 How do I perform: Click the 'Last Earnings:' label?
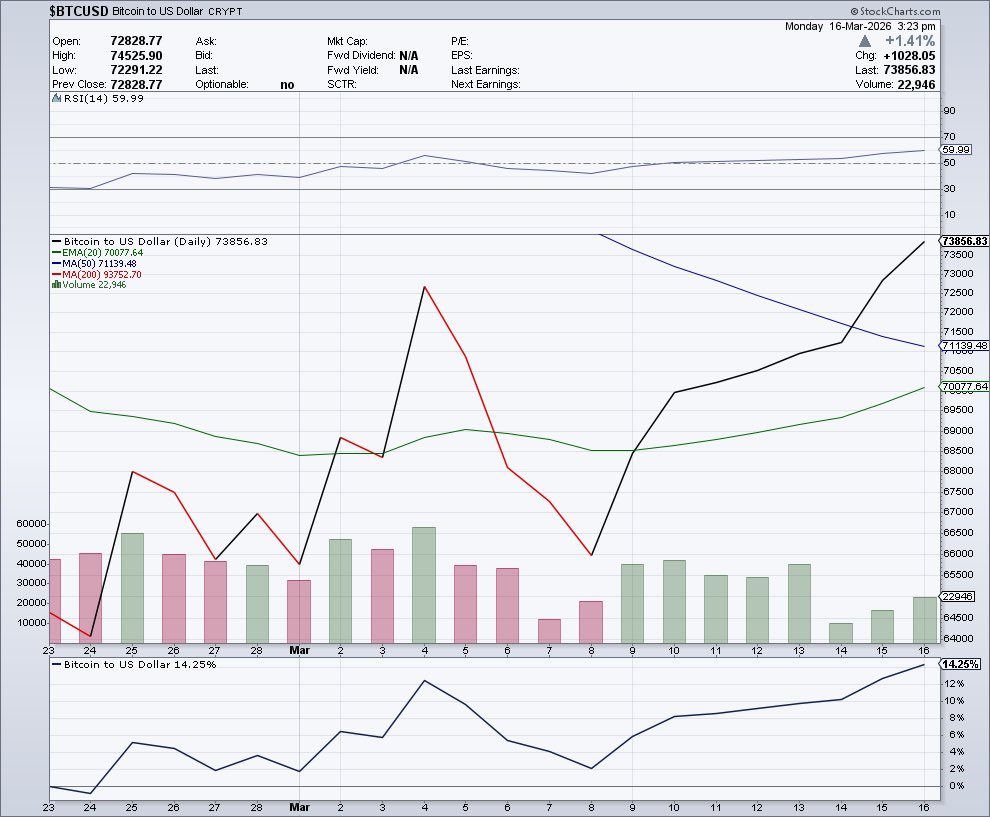click(x=485, y=70)
